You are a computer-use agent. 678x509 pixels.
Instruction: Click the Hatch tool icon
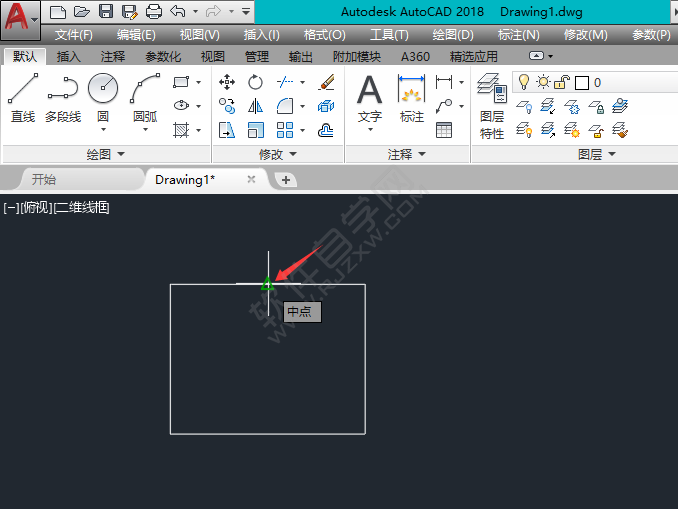[181, 130]
